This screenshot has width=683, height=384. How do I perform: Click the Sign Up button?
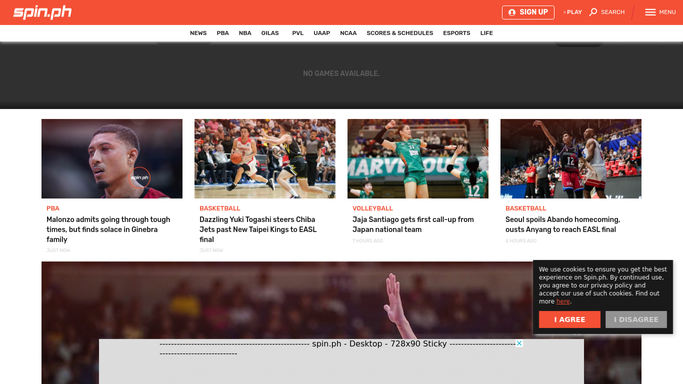tap(528, 12)
